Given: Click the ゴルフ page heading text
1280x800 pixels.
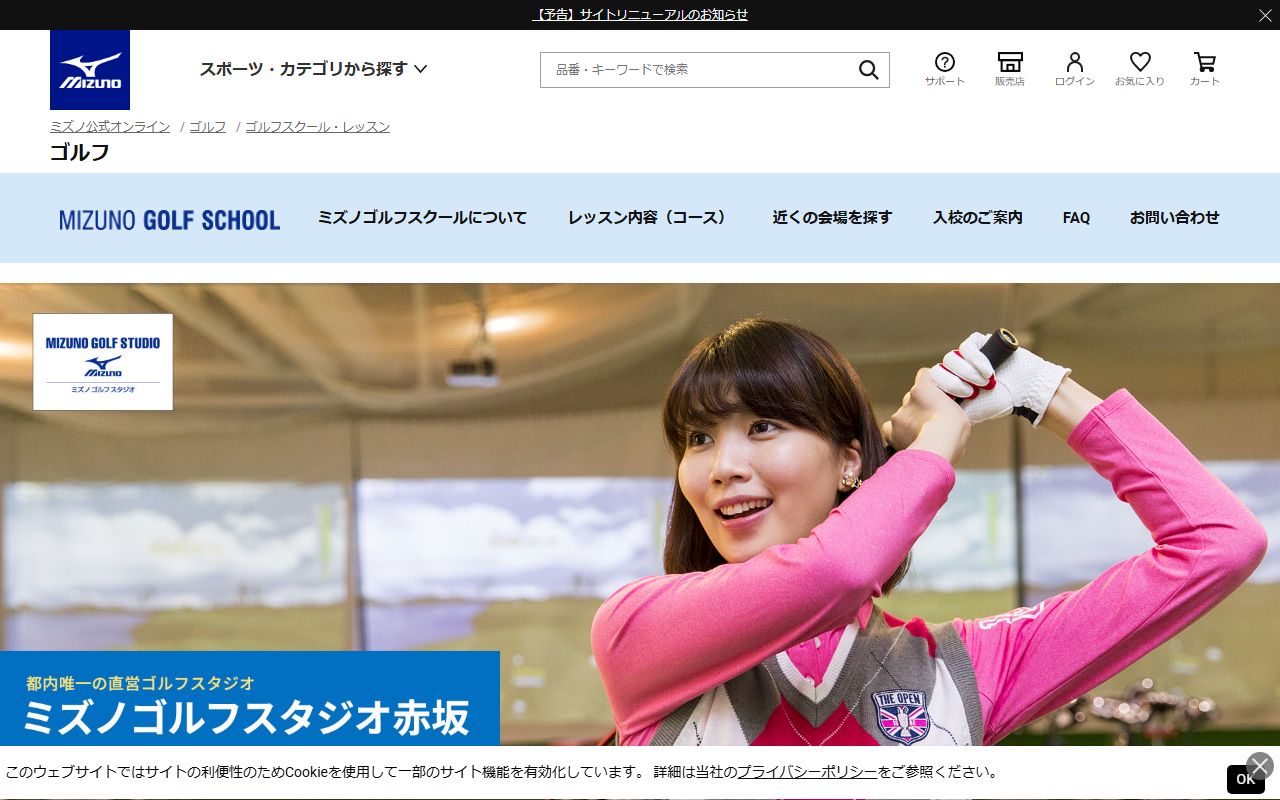Looking at the screenshot, I should (x=80, y=153).
